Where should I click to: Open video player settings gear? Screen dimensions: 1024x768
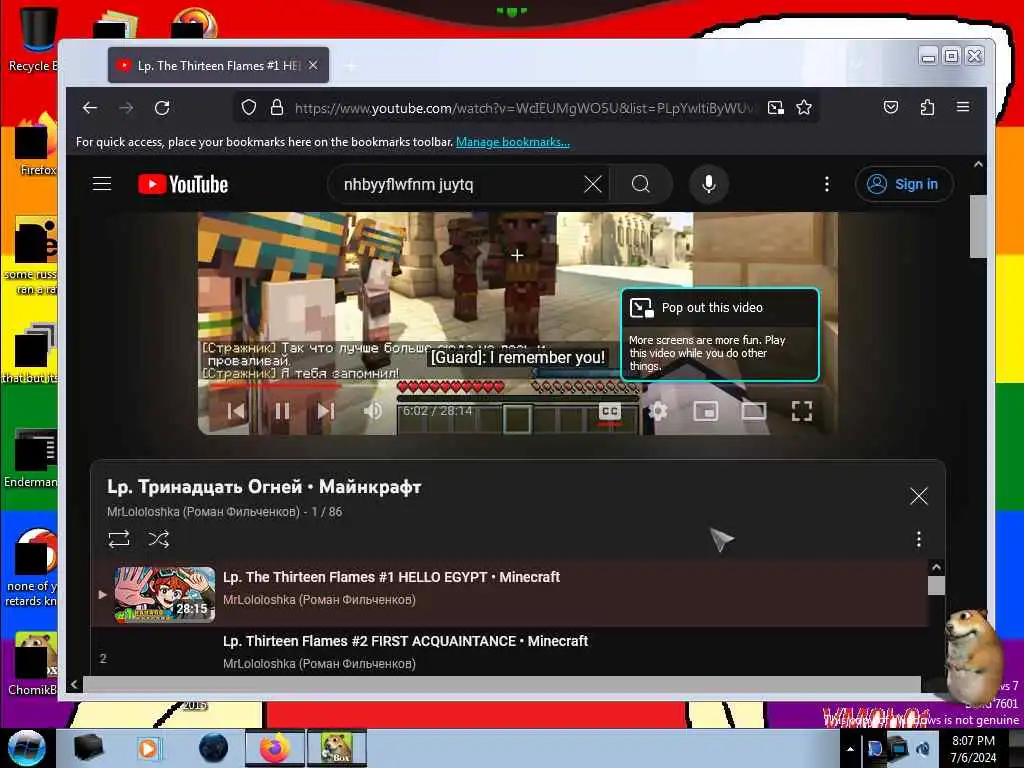pos(658,411)
